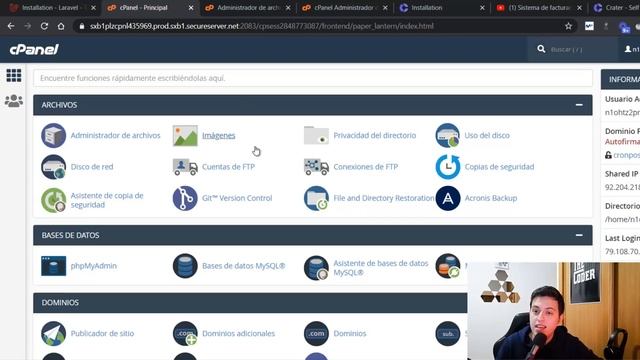
Task: Click the Asistente de bases de datos MySQL link
Action: click(381, 268)
